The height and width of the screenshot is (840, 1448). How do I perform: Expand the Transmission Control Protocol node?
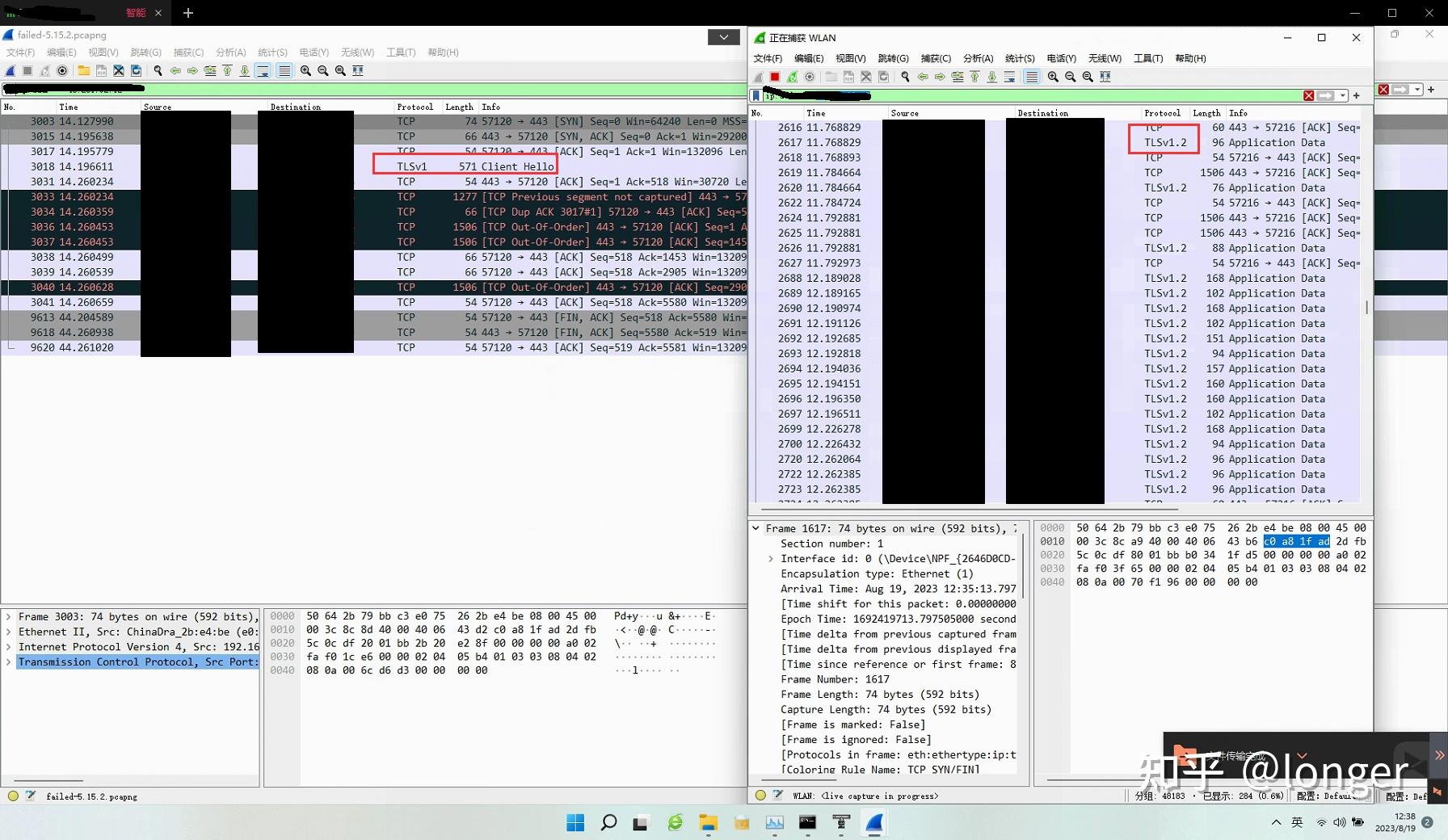[9, 662]
